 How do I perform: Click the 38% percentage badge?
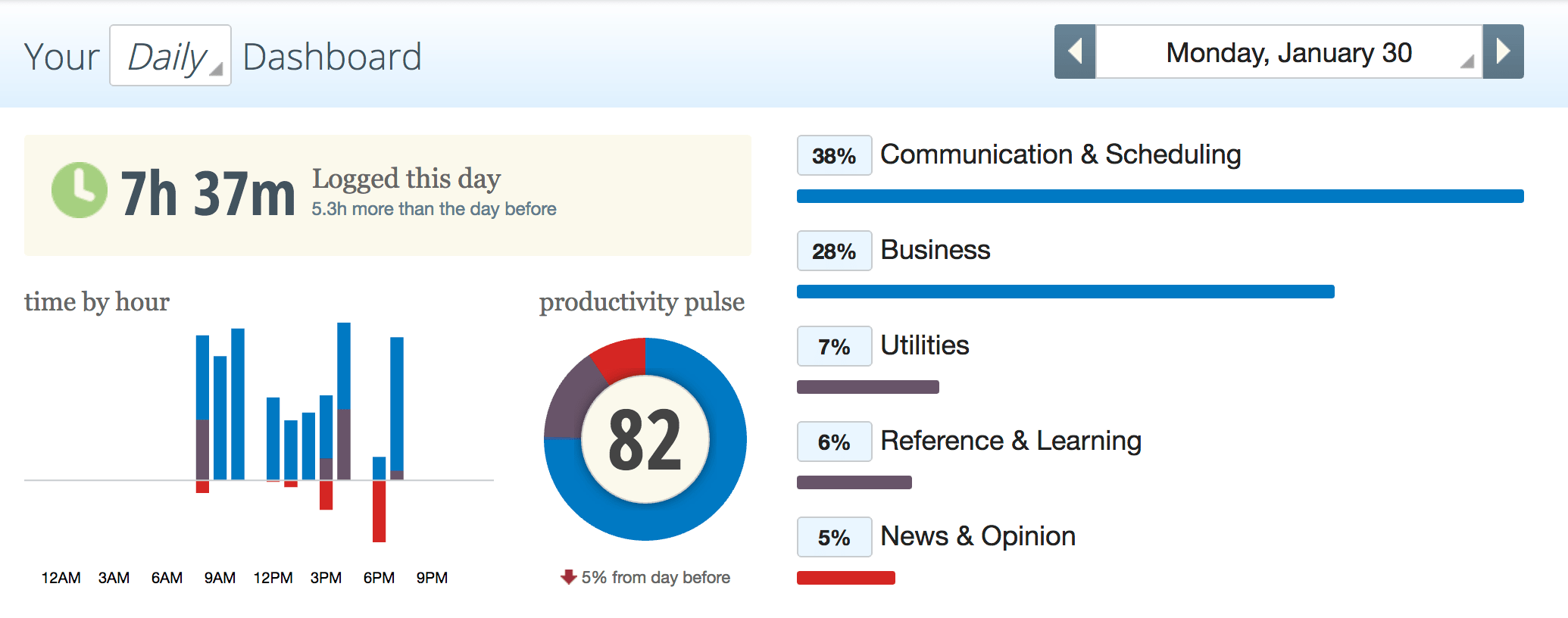[834, 155]
